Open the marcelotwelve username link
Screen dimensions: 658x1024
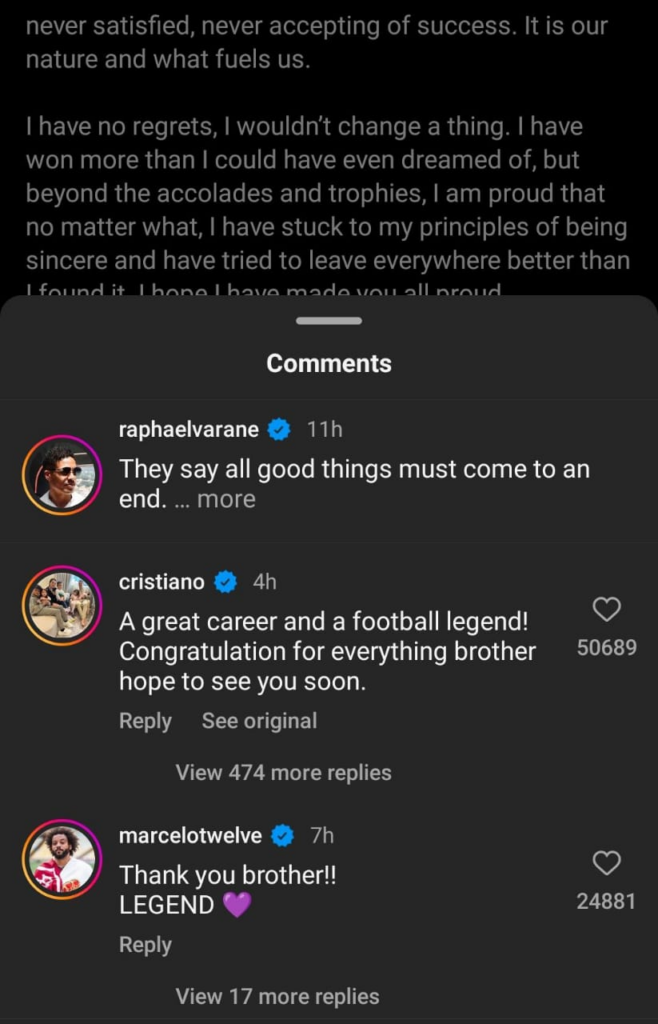[x=190, y=835]
